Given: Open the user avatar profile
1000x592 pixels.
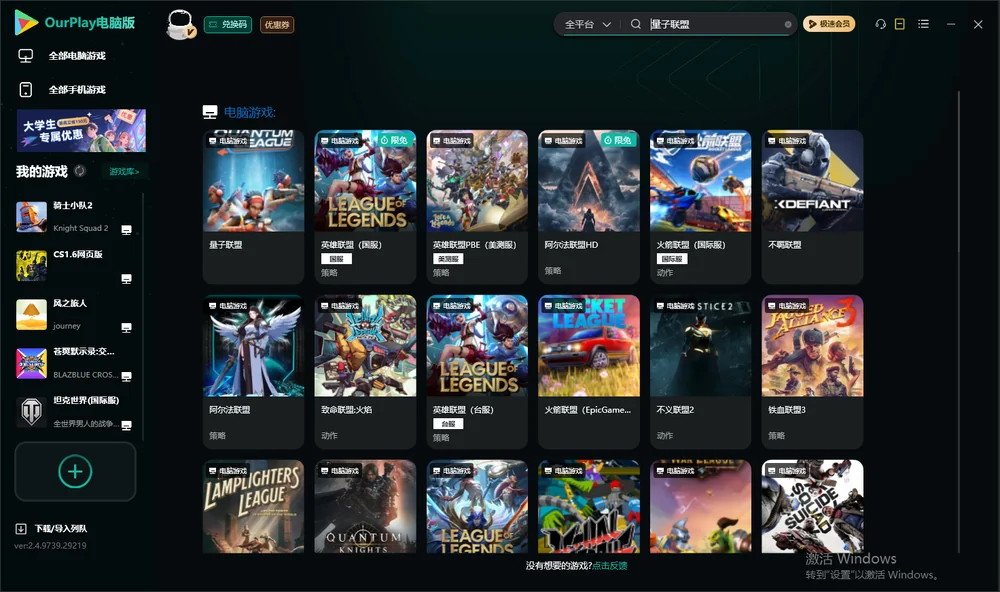Looking at the screenshot, I should (180, 24).
